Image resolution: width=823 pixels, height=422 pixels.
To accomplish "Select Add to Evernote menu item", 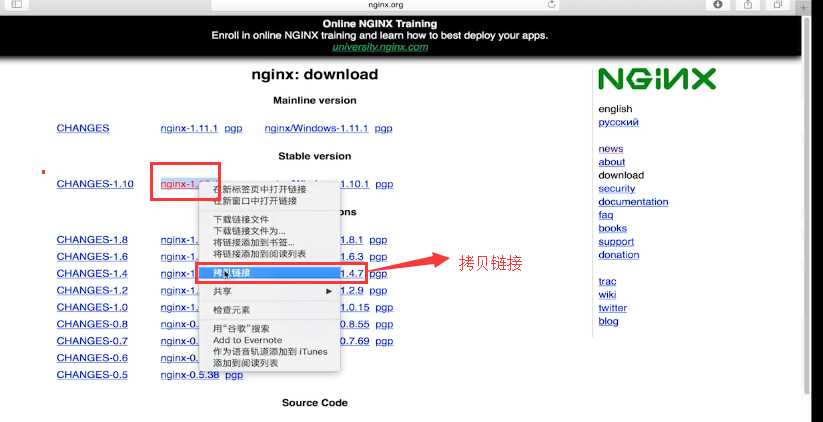I will [x=247, y=340].
